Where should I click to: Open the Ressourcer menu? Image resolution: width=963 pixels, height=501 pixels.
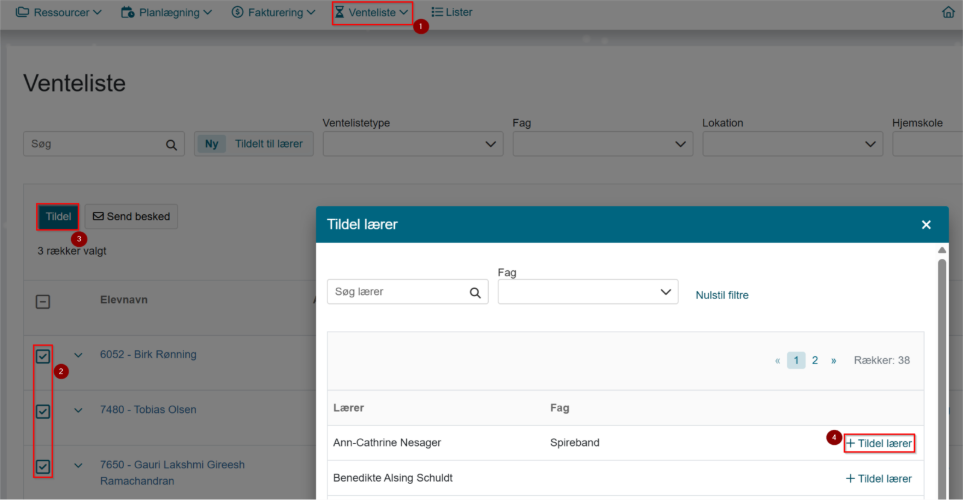coord(58,12)
